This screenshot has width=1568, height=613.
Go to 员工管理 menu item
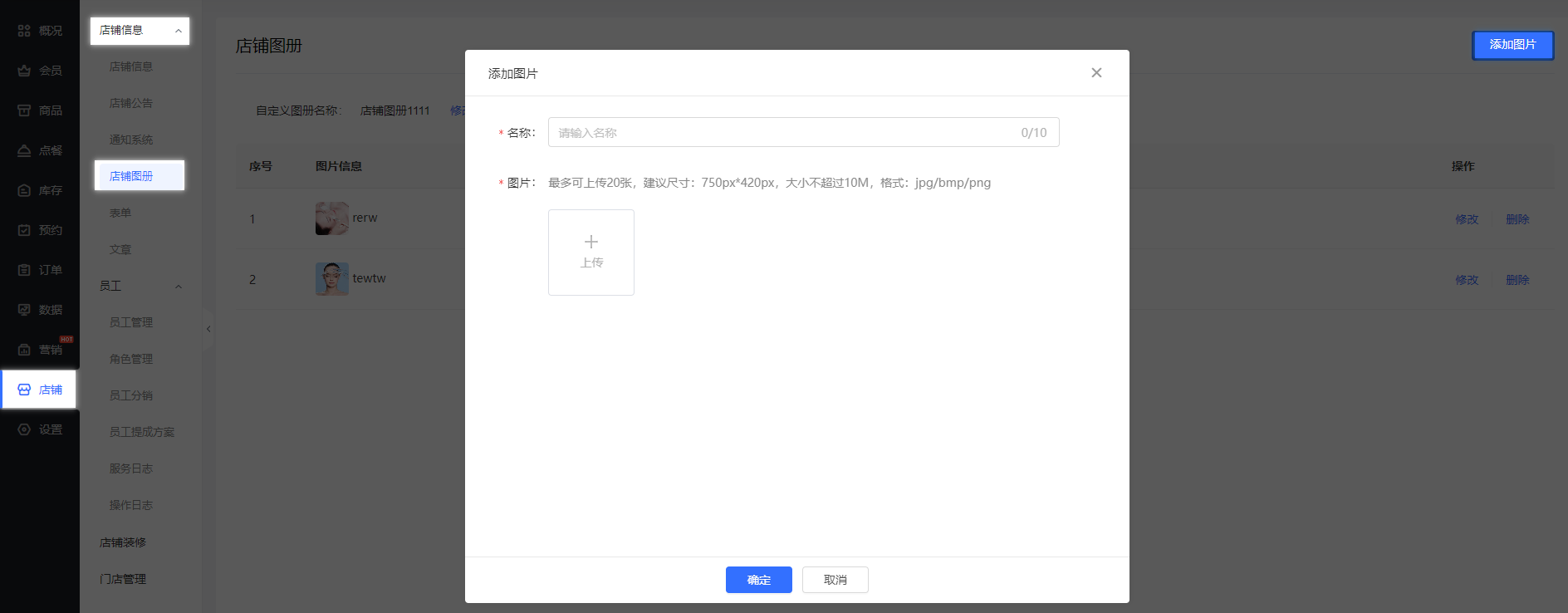point(130,322)
